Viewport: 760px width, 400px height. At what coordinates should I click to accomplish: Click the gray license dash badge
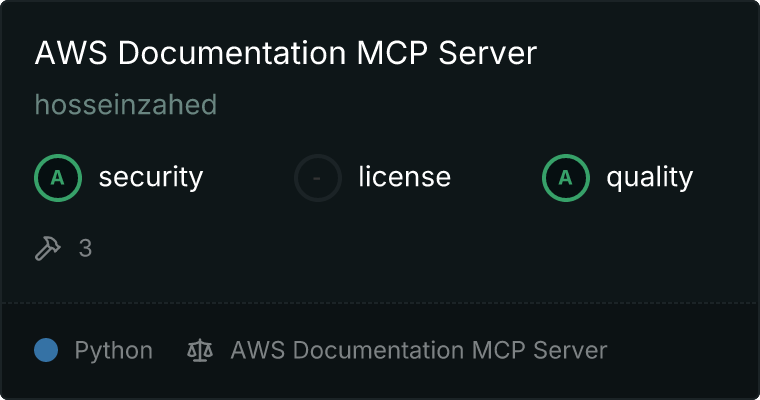(318, 178)
